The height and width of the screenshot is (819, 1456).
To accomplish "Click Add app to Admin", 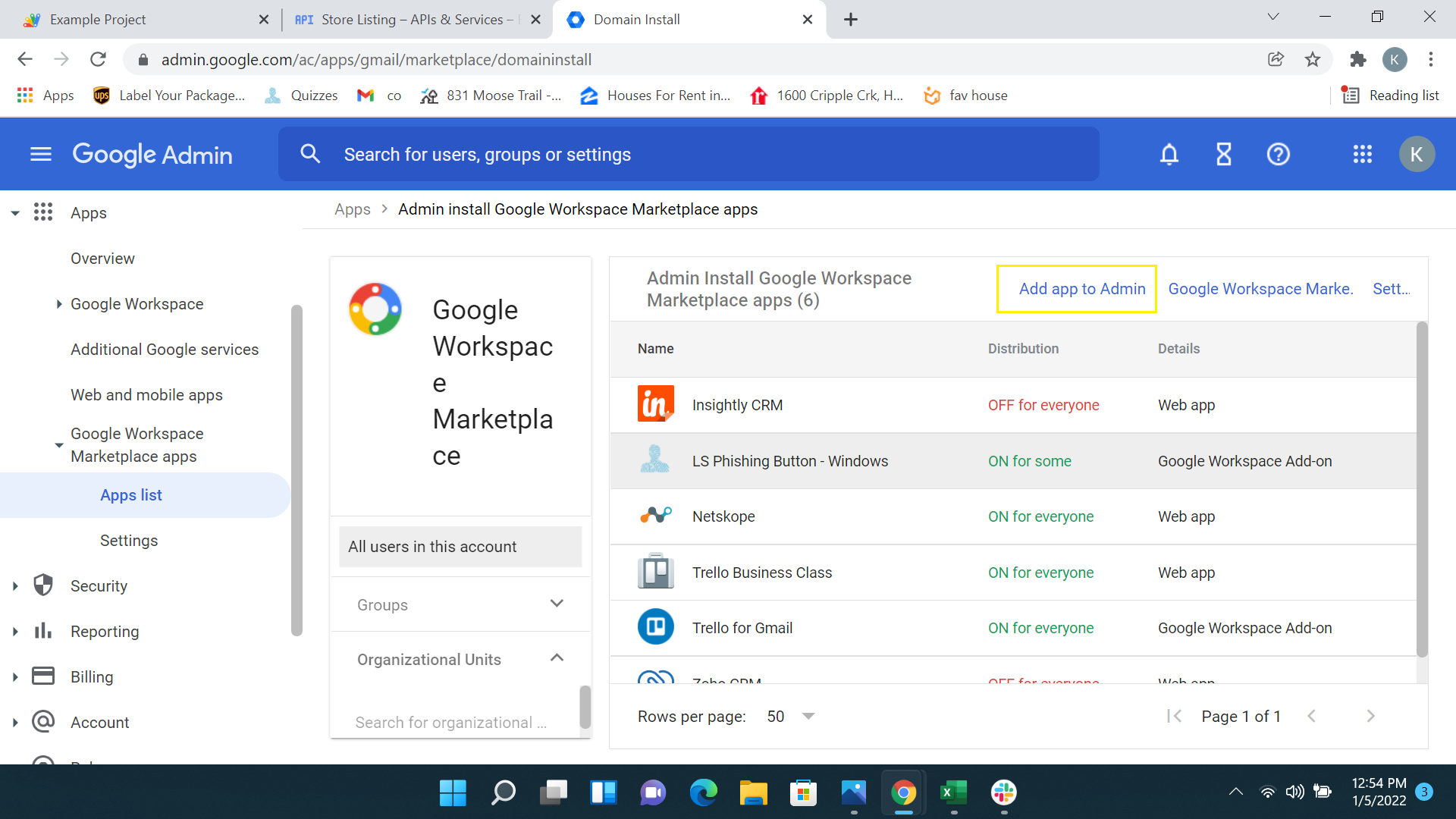I will (x=1082, y=289).
